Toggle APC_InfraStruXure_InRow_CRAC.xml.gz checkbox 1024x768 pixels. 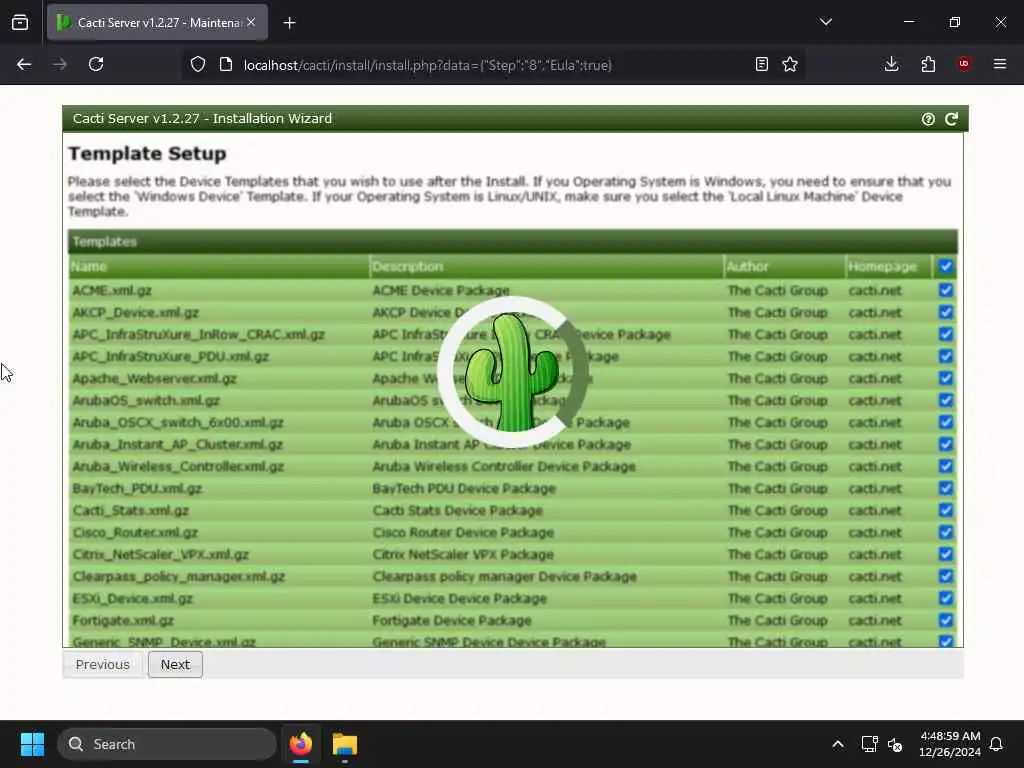coord(946,334)
